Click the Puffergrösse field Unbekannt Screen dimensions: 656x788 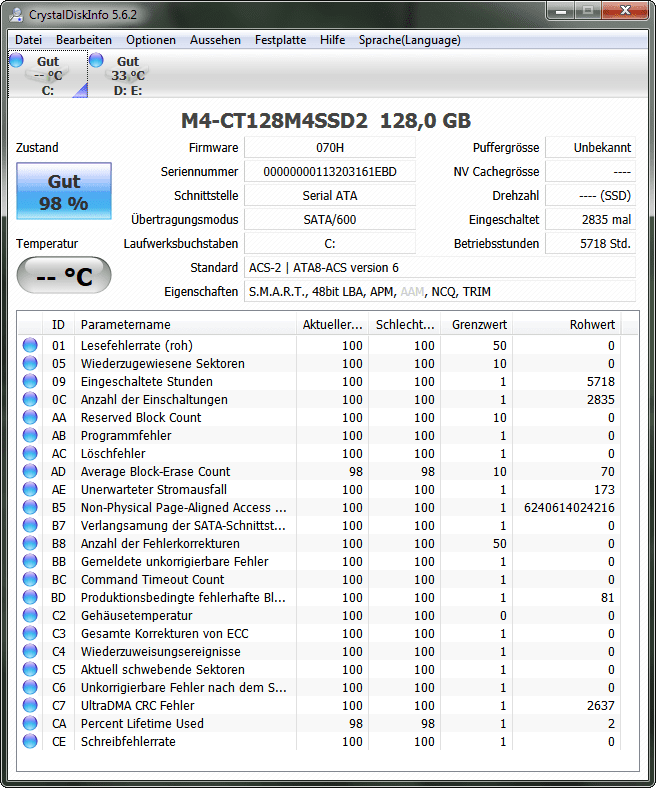pos(591,148)
